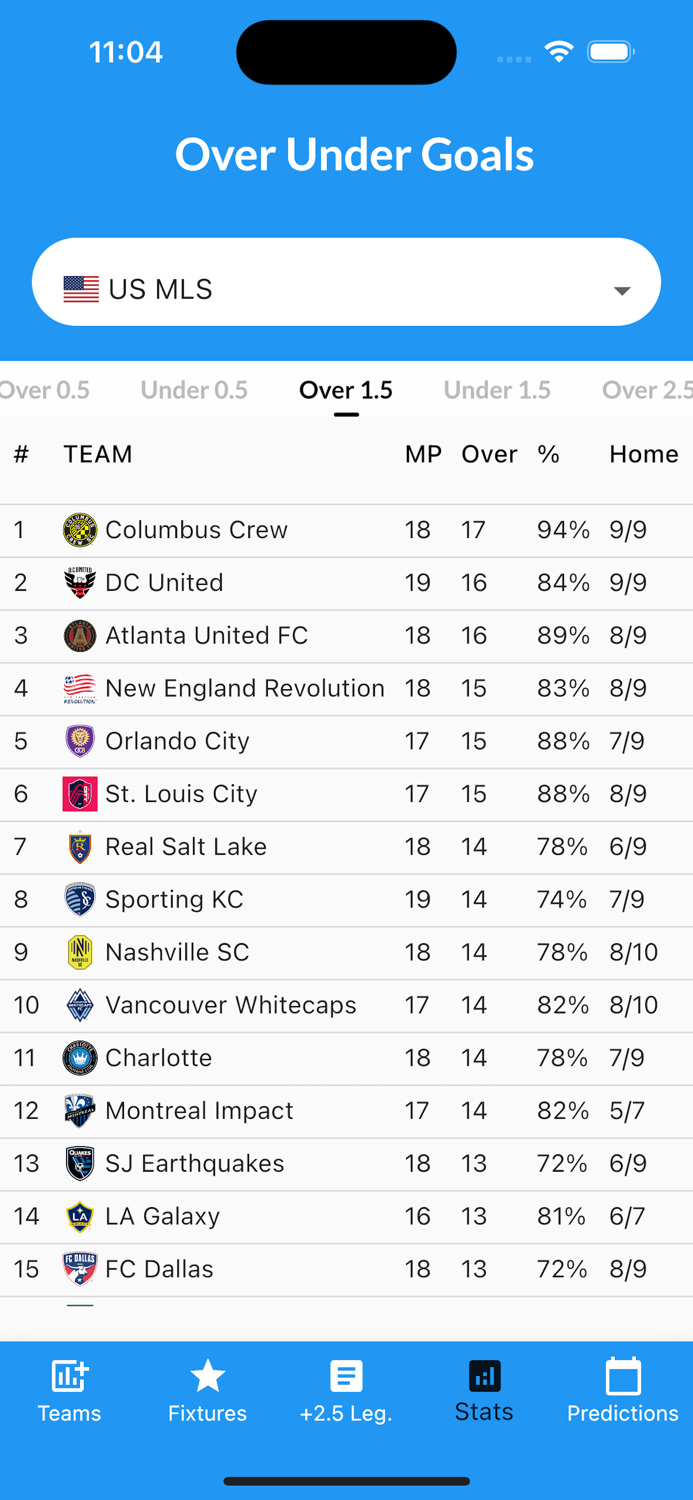693x1500 pixels.
Task: Click the St. Louis City badge
Action: tap(80, 793)
